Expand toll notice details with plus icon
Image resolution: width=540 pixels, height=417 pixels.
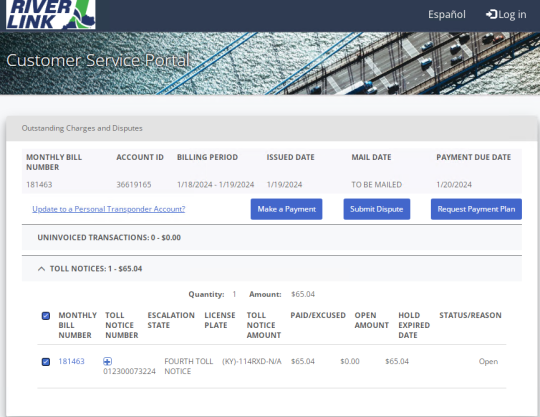[x=107, y=361]
